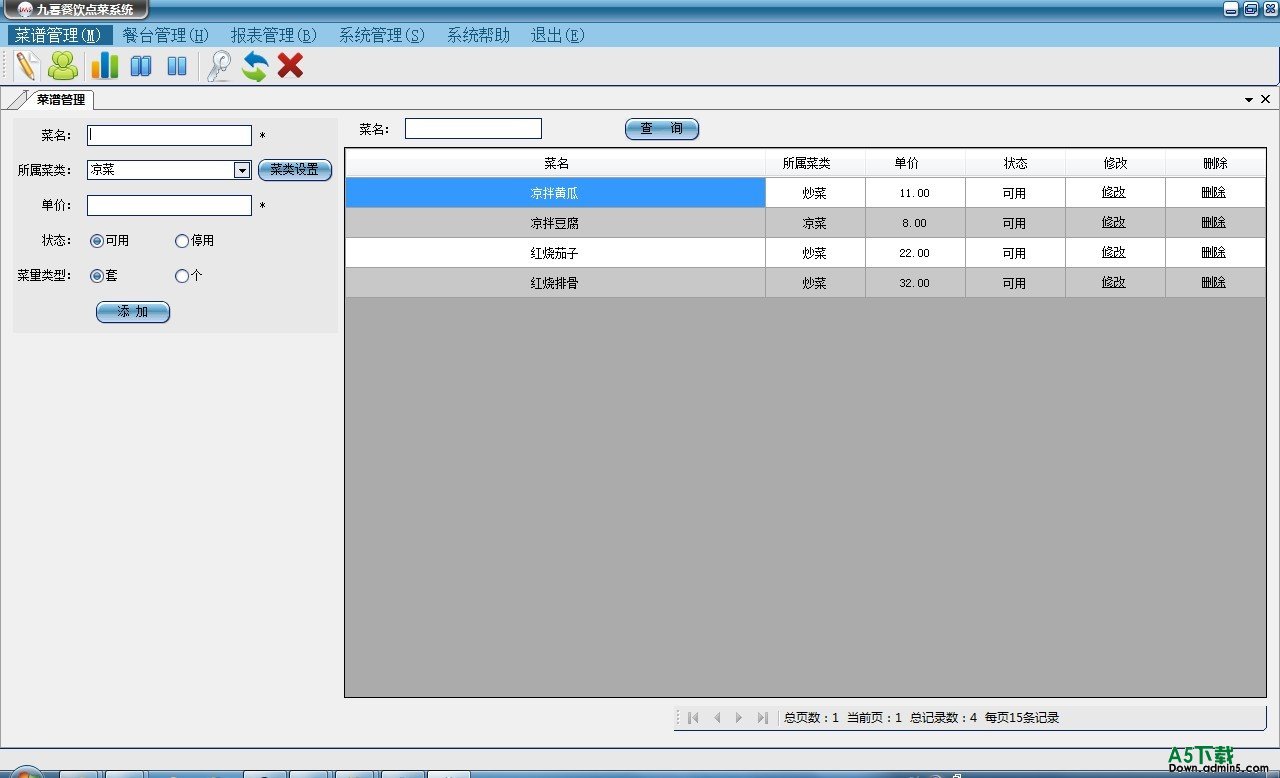1280x778 pixels.
Task: Click the 32.00 price cell
Action: coord(915,283)
